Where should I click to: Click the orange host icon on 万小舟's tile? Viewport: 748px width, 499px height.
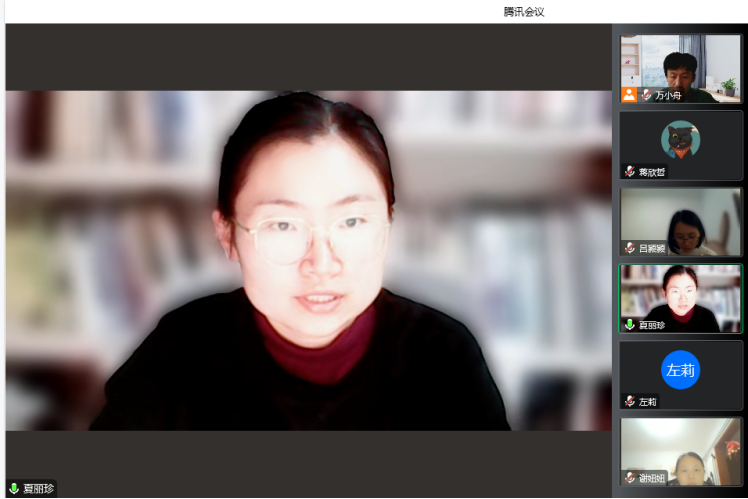(x=629, y=95)
